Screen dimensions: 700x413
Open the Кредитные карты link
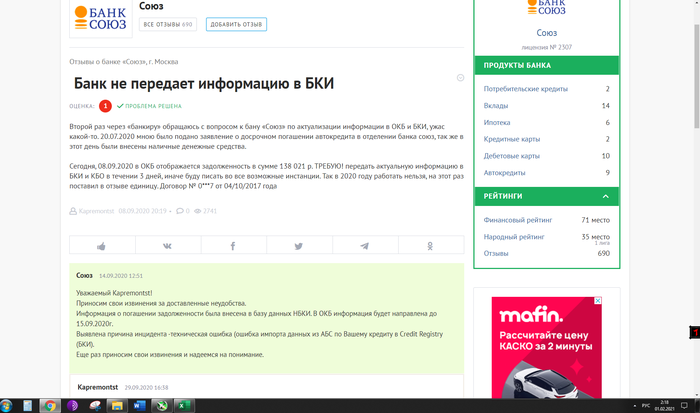[512, 139]
